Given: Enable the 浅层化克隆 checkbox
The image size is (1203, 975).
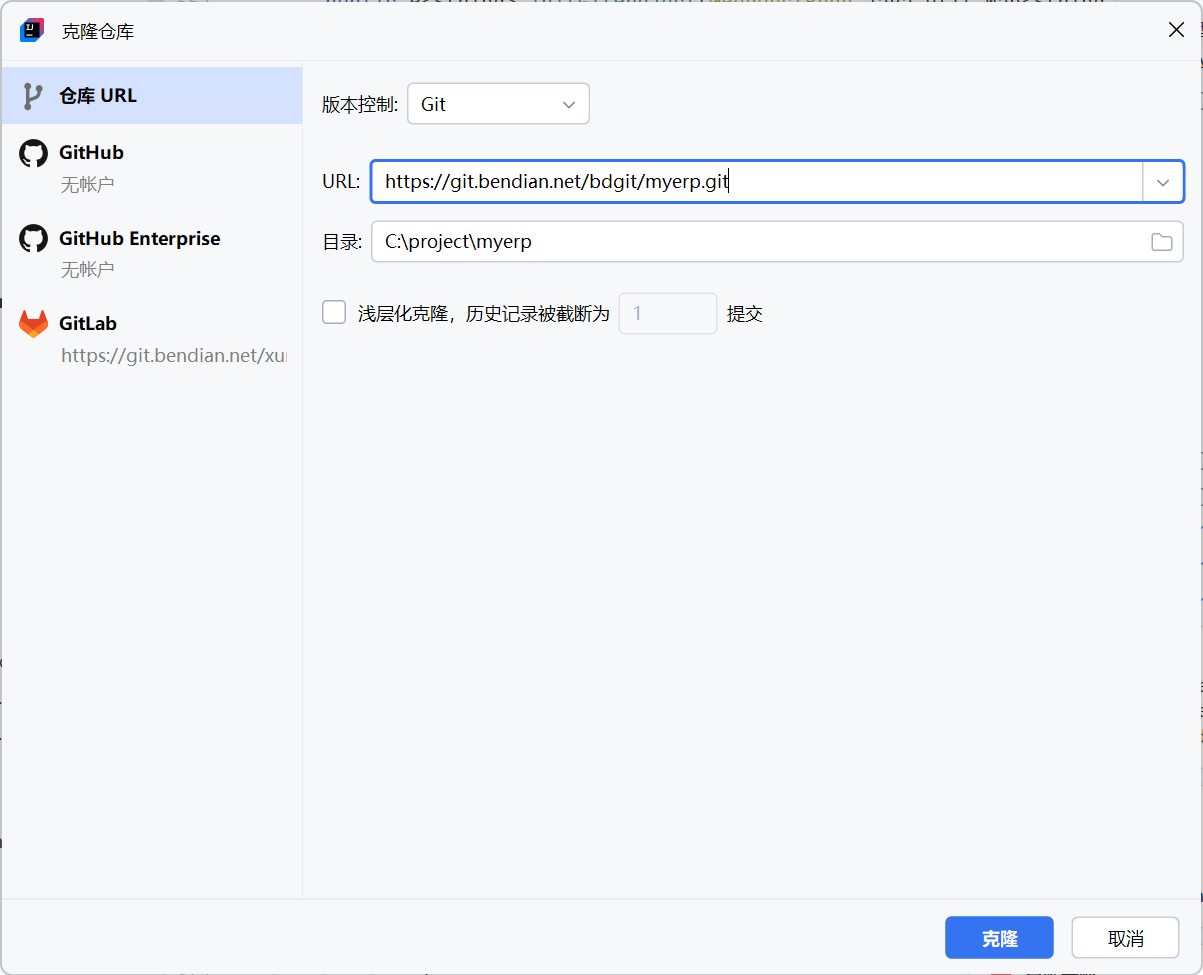Looking at the screenshot, I should (334, 313).
